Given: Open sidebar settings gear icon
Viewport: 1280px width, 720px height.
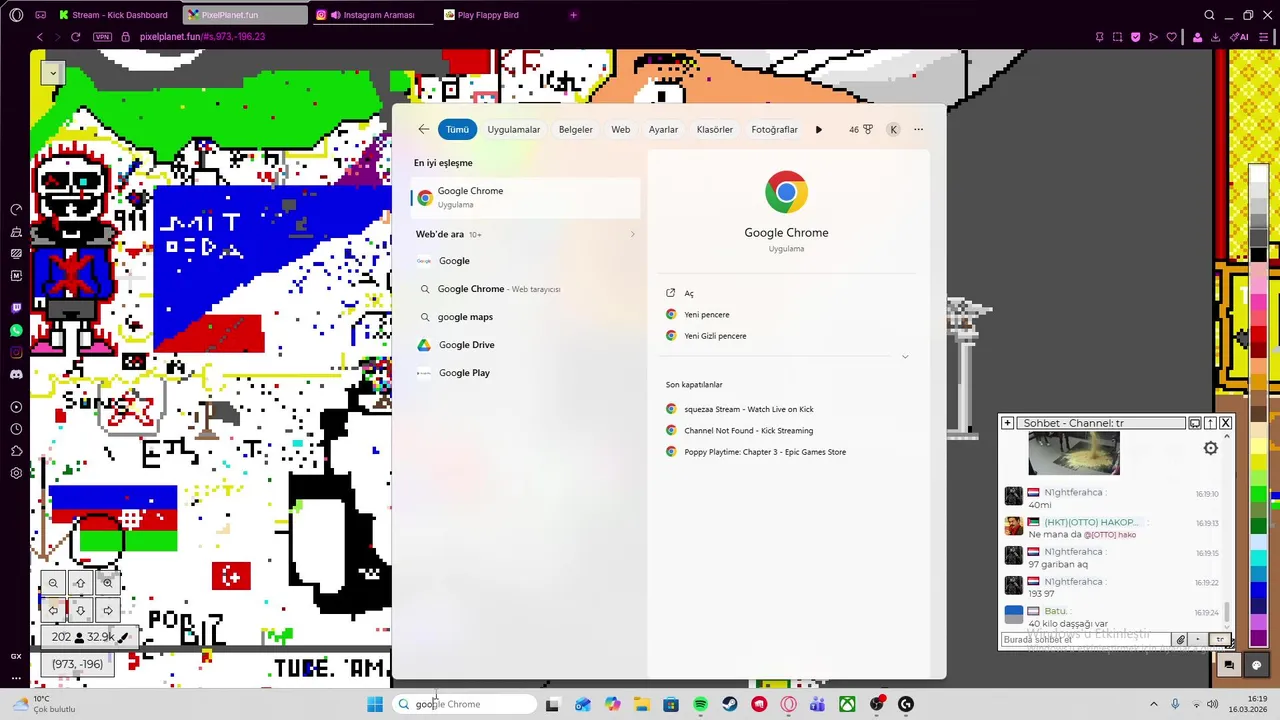Looking at the screenshot, I should click(x=16, y=473).
